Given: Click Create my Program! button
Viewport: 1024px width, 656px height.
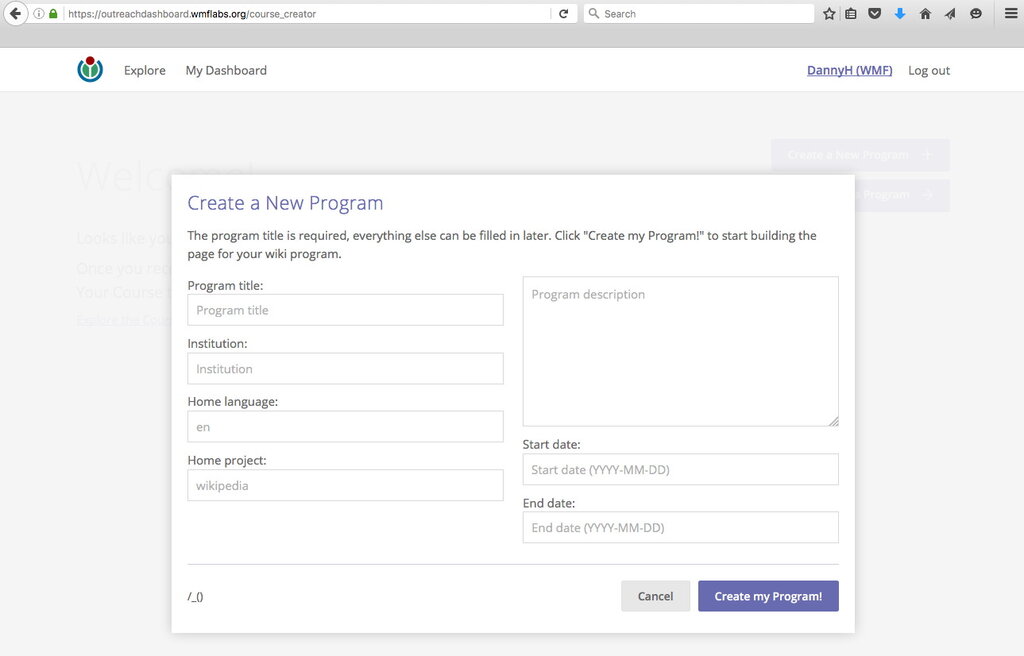Looking at the screenshot, I should [x=768, y=596].
